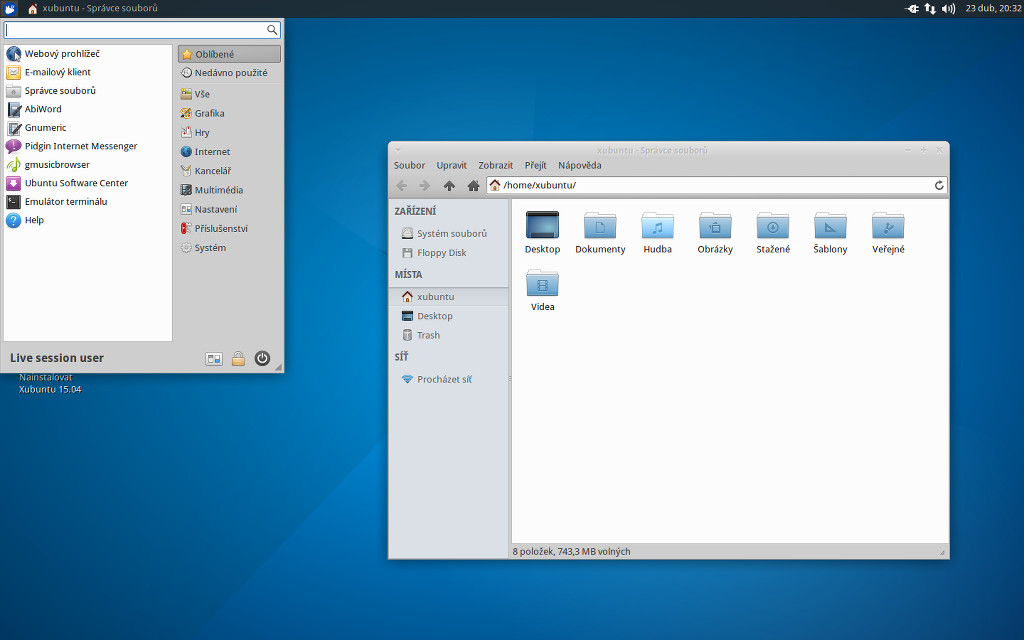Click Procházet síť in sidebar
The height and width of the screenshot is (640, 1024).
449,379
